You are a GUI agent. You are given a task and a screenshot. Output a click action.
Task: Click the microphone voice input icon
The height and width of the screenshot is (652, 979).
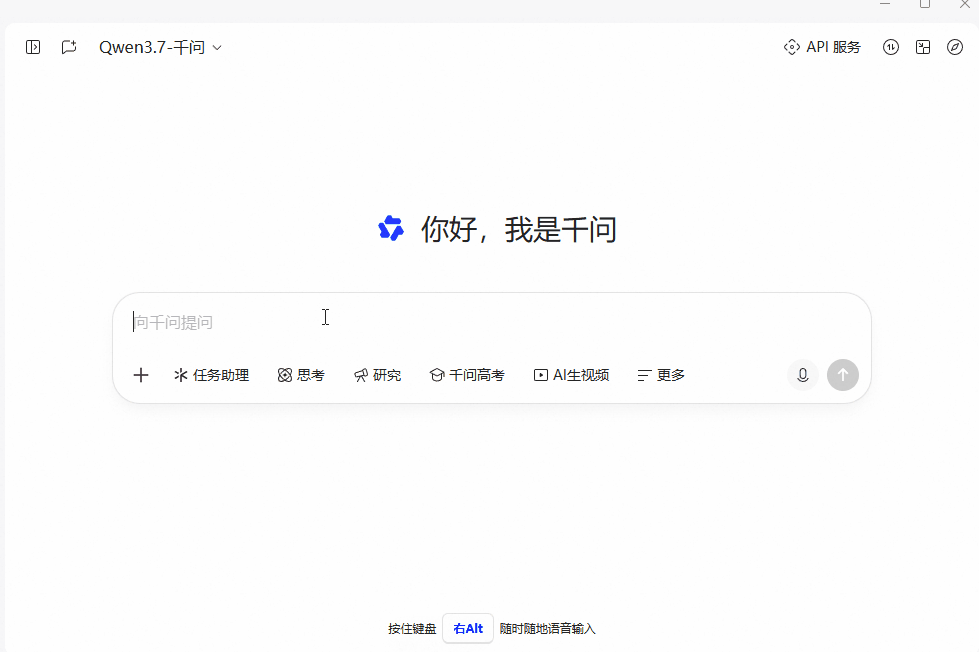[x=803, y=375]
